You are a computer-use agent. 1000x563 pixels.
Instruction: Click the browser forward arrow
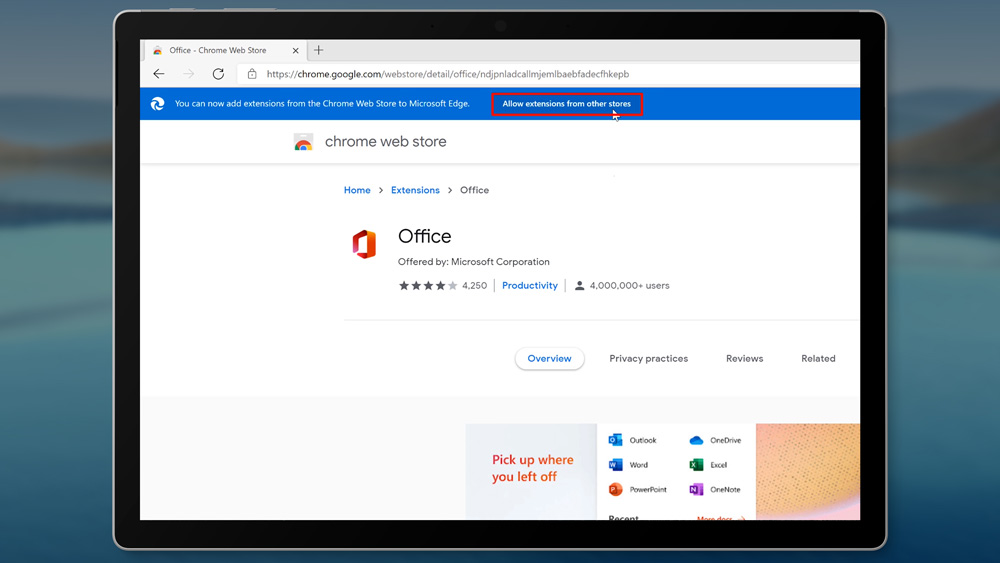point(189,74)
